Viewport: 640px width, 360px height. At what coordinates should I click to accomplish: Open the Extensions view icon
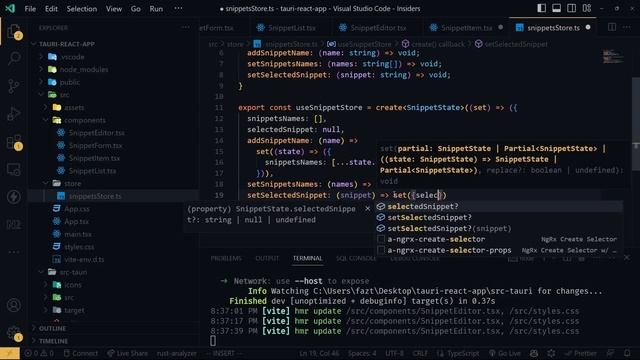[x=13, y=142]
